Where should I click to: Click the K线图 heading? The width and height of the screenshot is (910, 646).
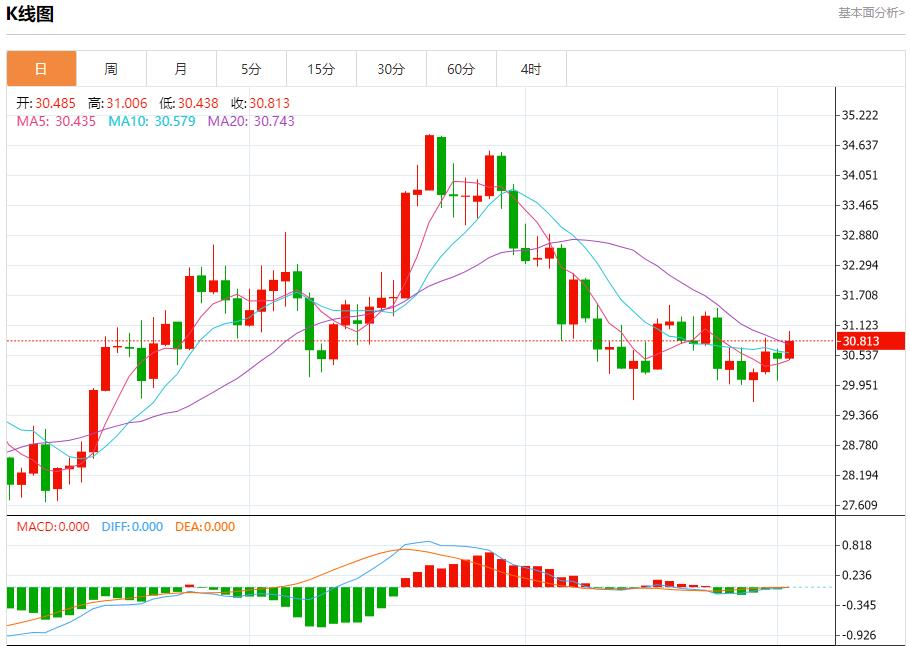[x=30, y=14]
